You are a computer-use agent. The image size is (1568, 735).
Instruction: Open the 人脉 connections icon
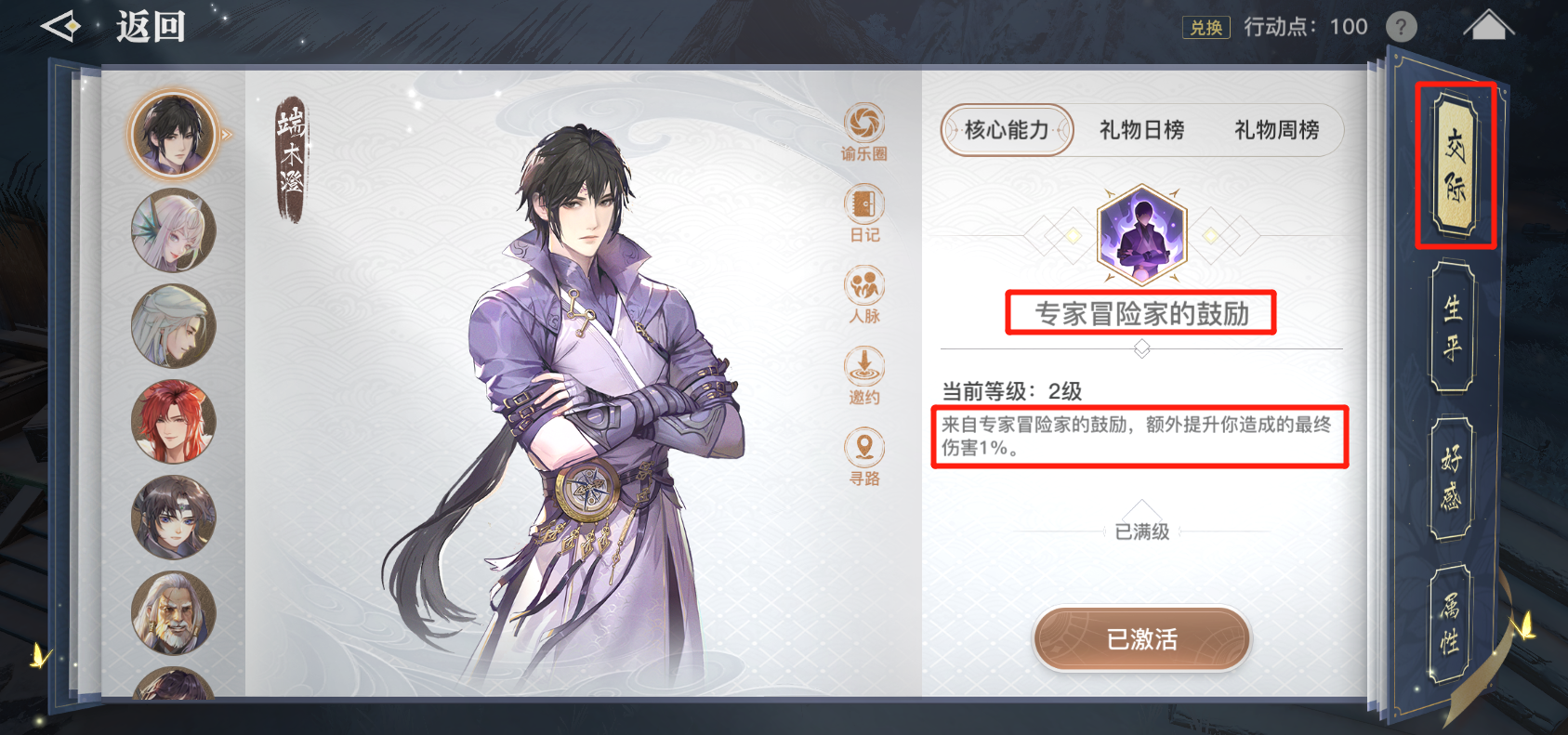(x=864, y=294)
